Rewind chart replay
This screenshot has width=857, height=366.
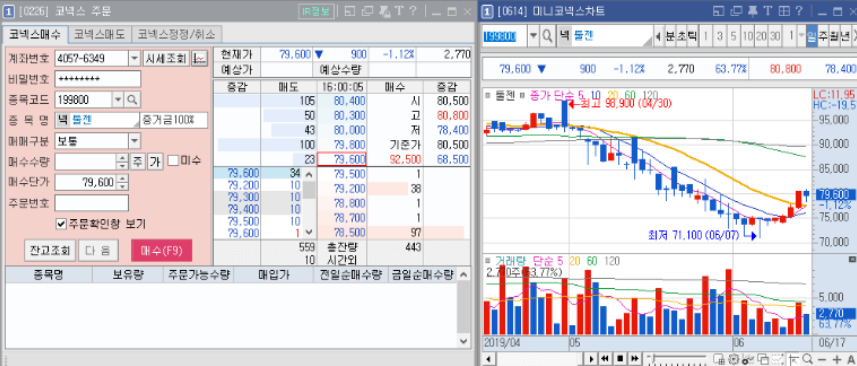click(605, 358)
